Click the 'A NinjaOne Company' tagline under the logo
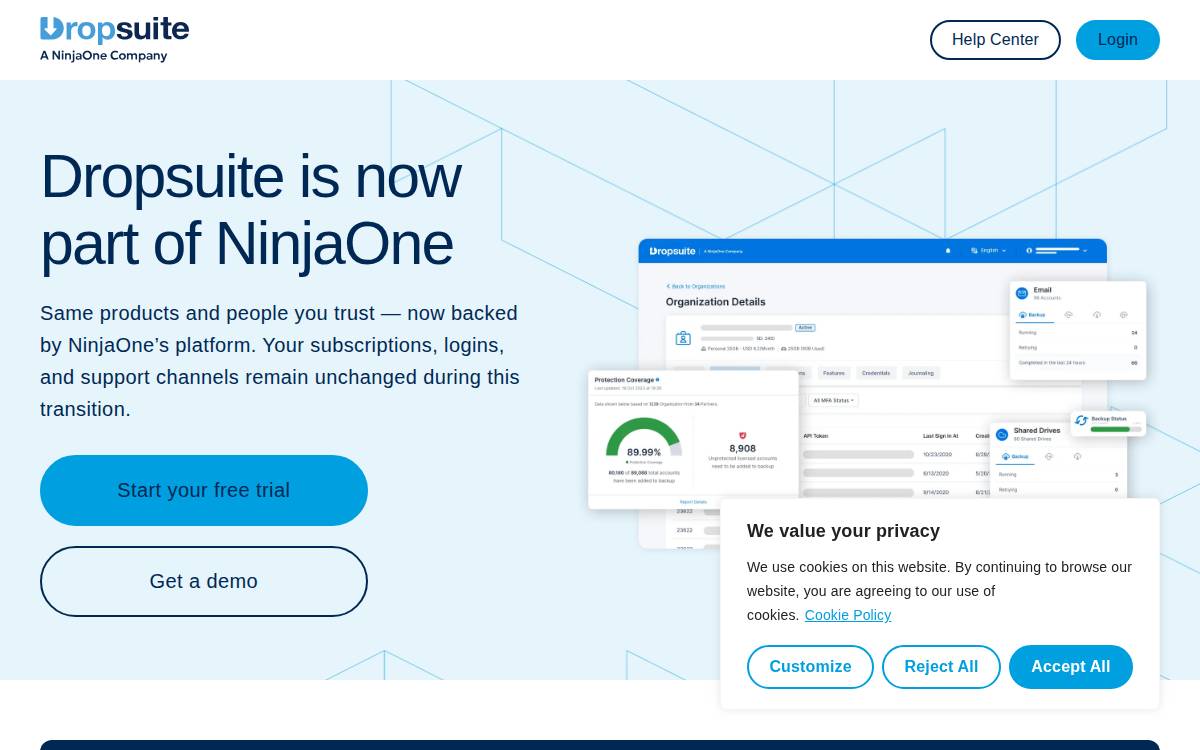The image size is (1200, 750). click(x=103, y=56)
